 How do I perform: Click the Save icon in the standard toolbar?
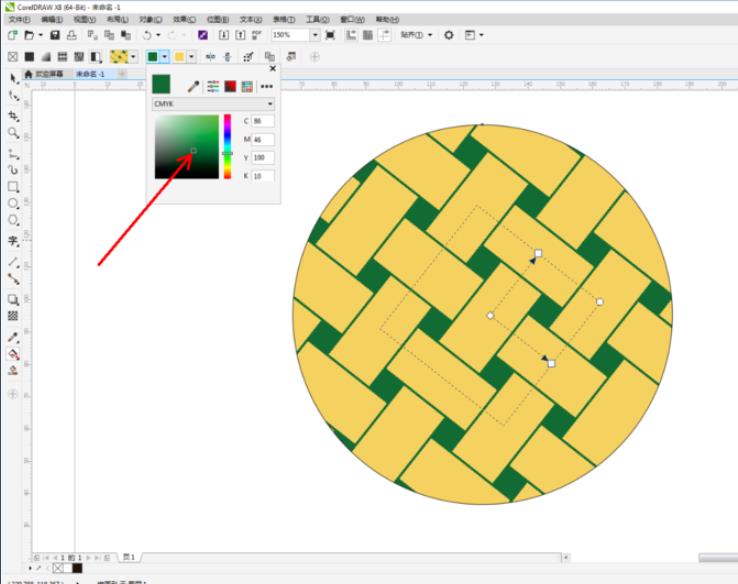tap(55, 35)
